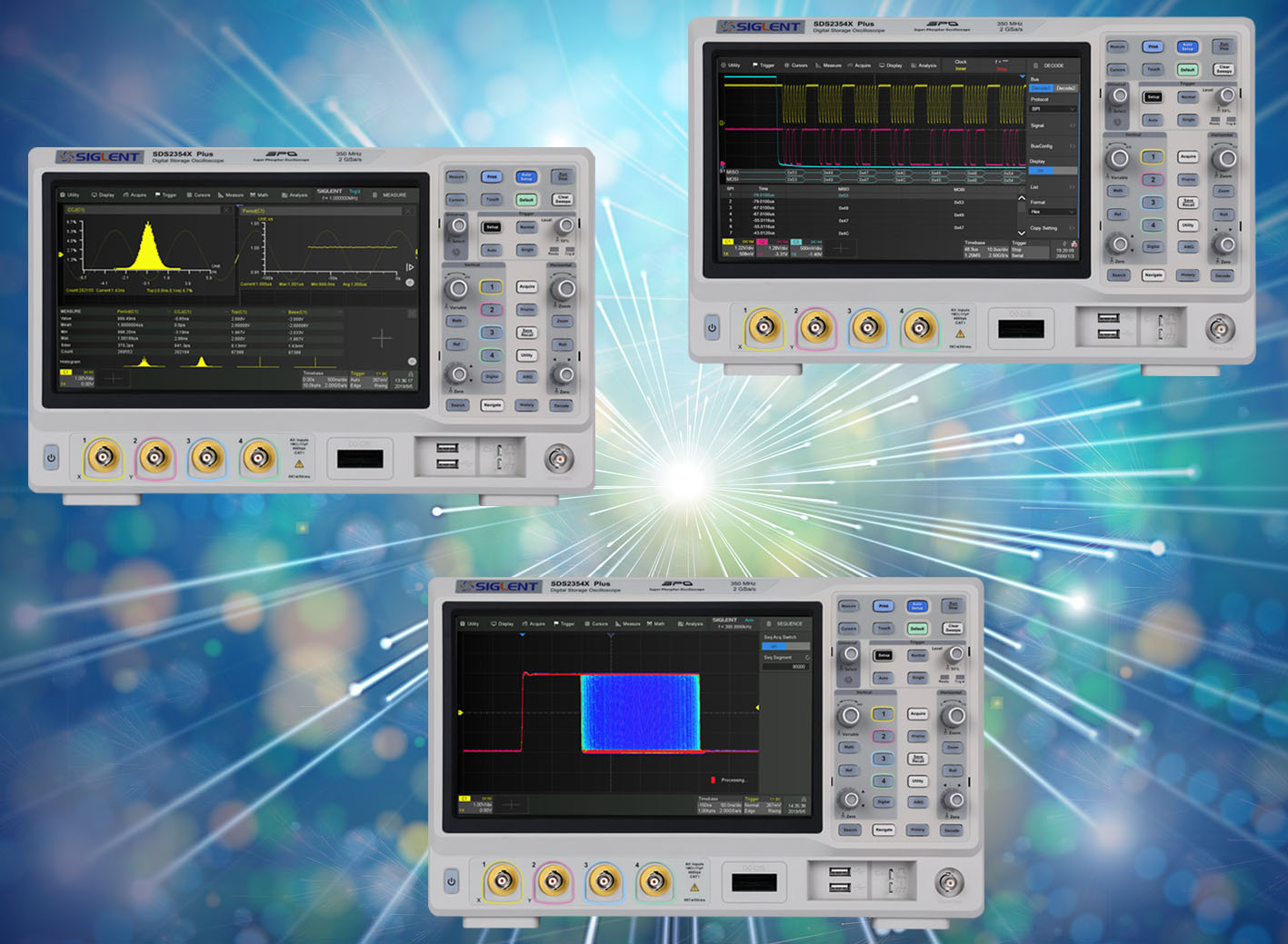Open Trigger menu on left oscilloscope screen

pos(166,194)
